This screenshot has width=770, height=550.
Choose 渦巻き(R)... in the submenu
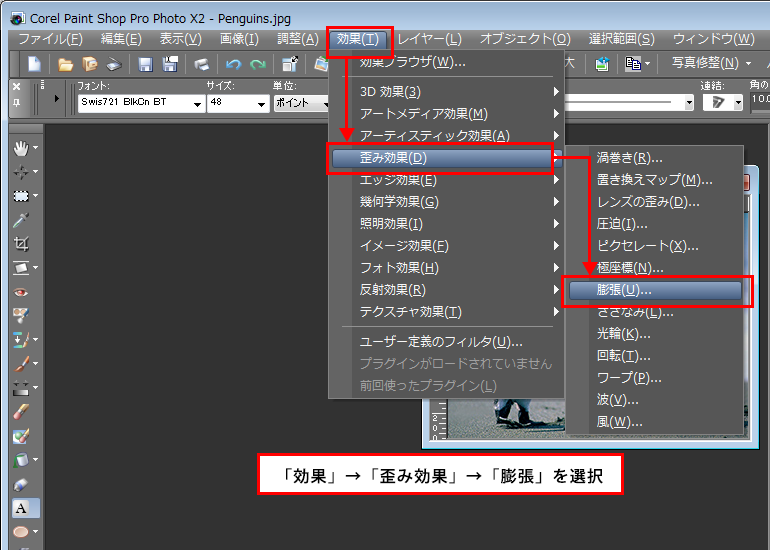(655, 158)
